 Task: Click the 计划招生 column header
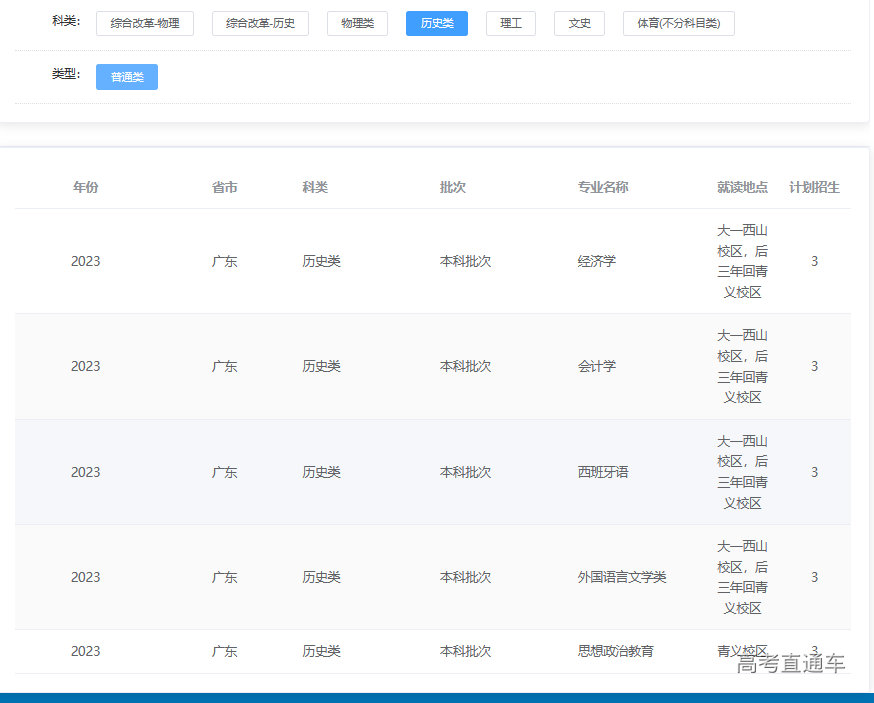pos(814,187)
